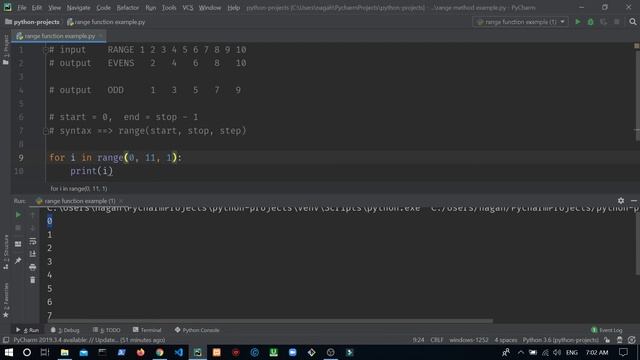This screenshot has height=360, width=640.
Task: Open Firefox from the taskbar
Action: point(140,352)
